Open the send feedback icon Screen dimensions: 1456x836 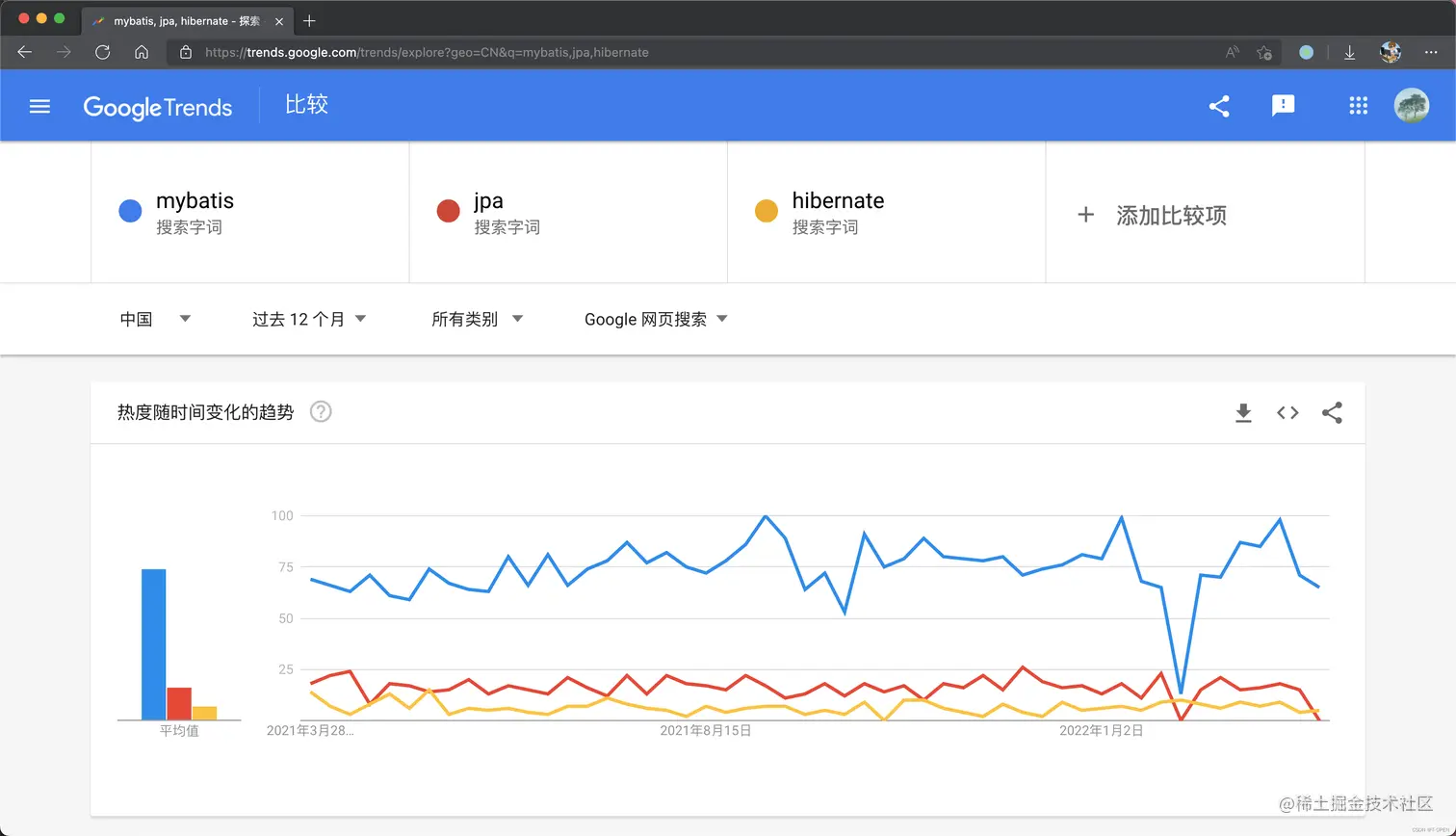[x=1284, y=106]
